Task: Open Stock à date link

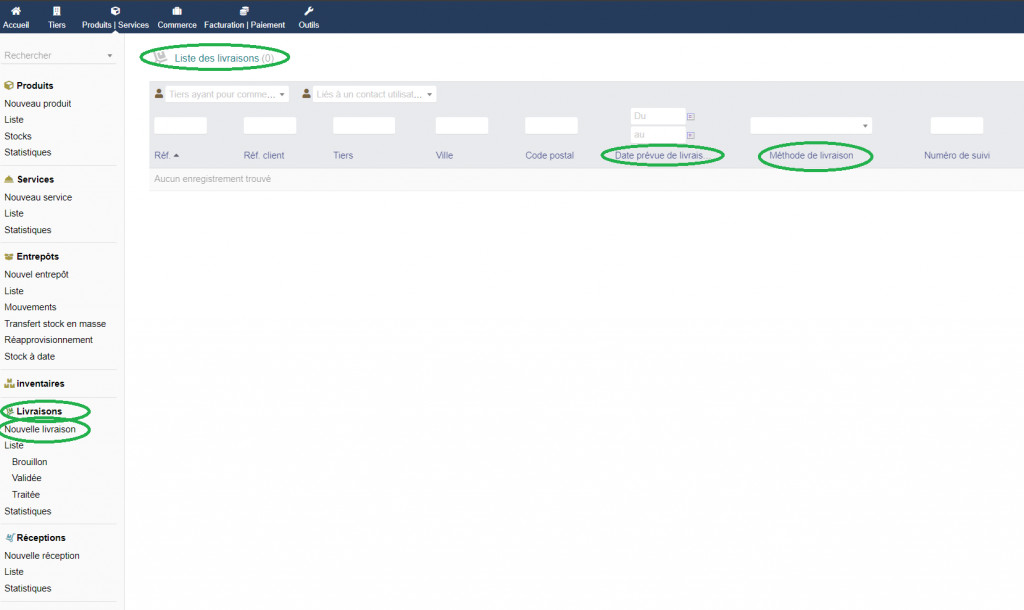Action: coord(29,357)
